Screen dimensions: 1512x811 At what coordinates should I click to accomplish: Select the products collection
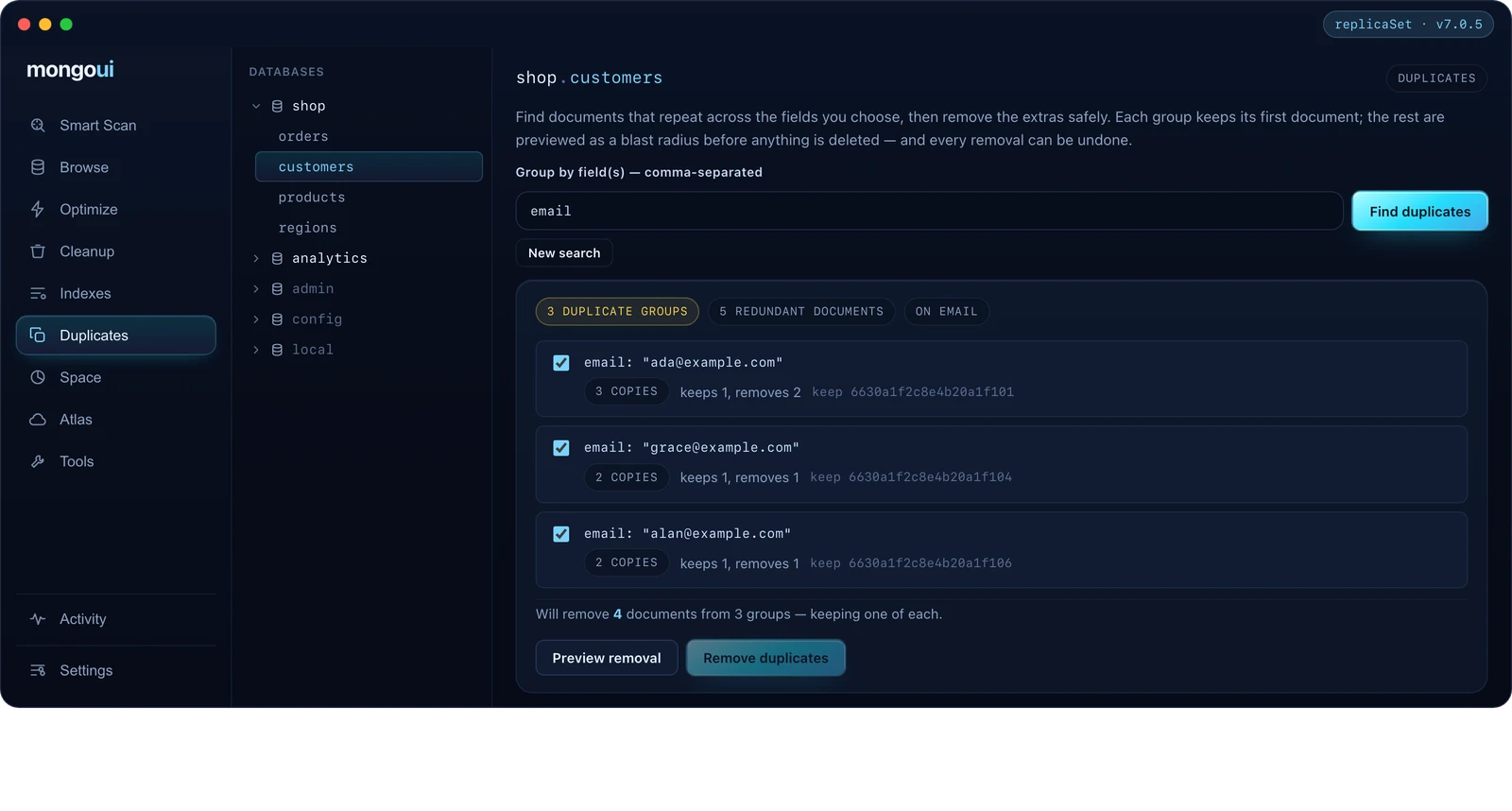369,198
